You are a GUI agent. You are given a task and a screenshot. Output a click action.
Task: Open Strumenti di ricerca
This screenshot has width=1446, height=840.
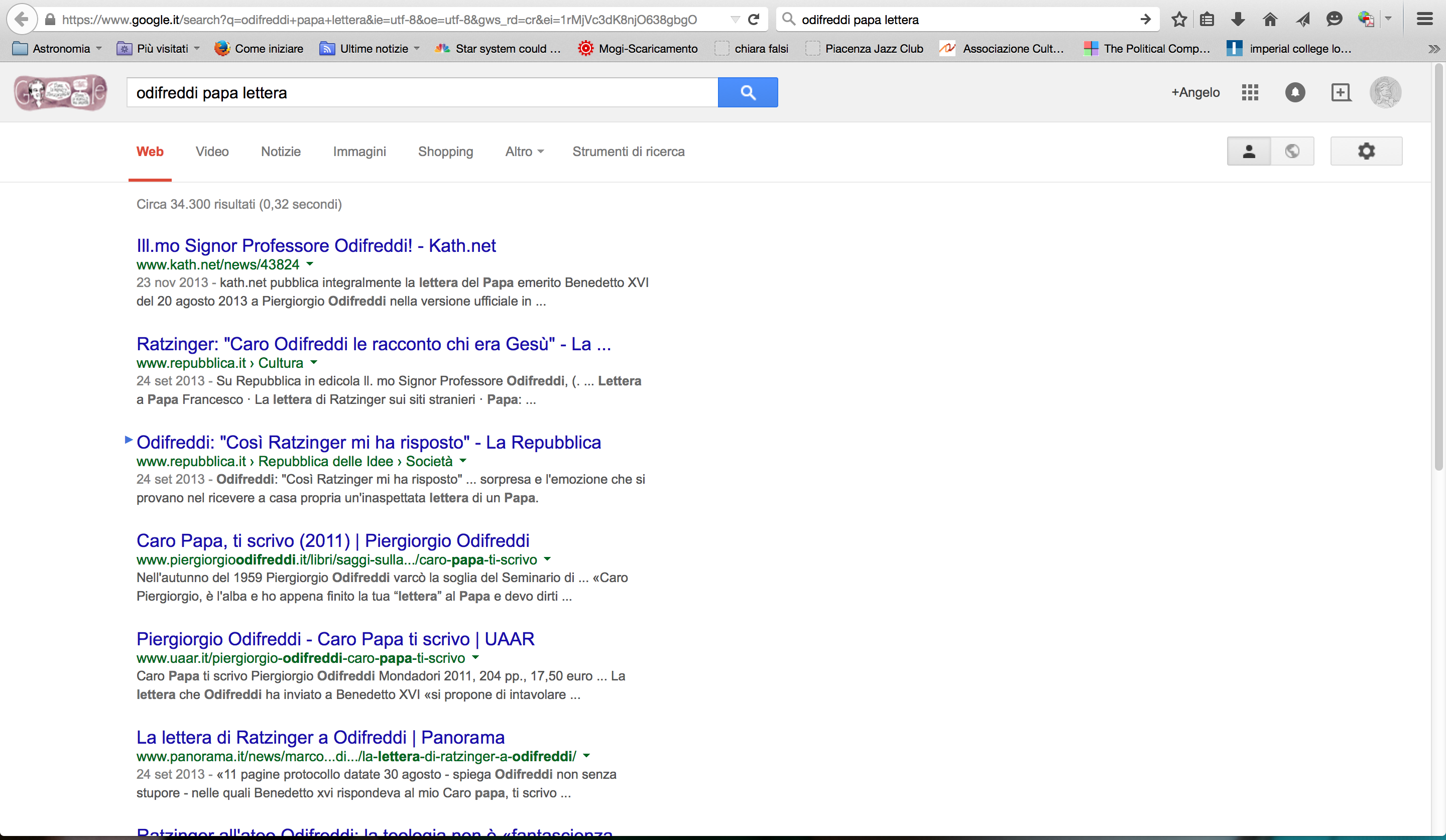[628, 152]
